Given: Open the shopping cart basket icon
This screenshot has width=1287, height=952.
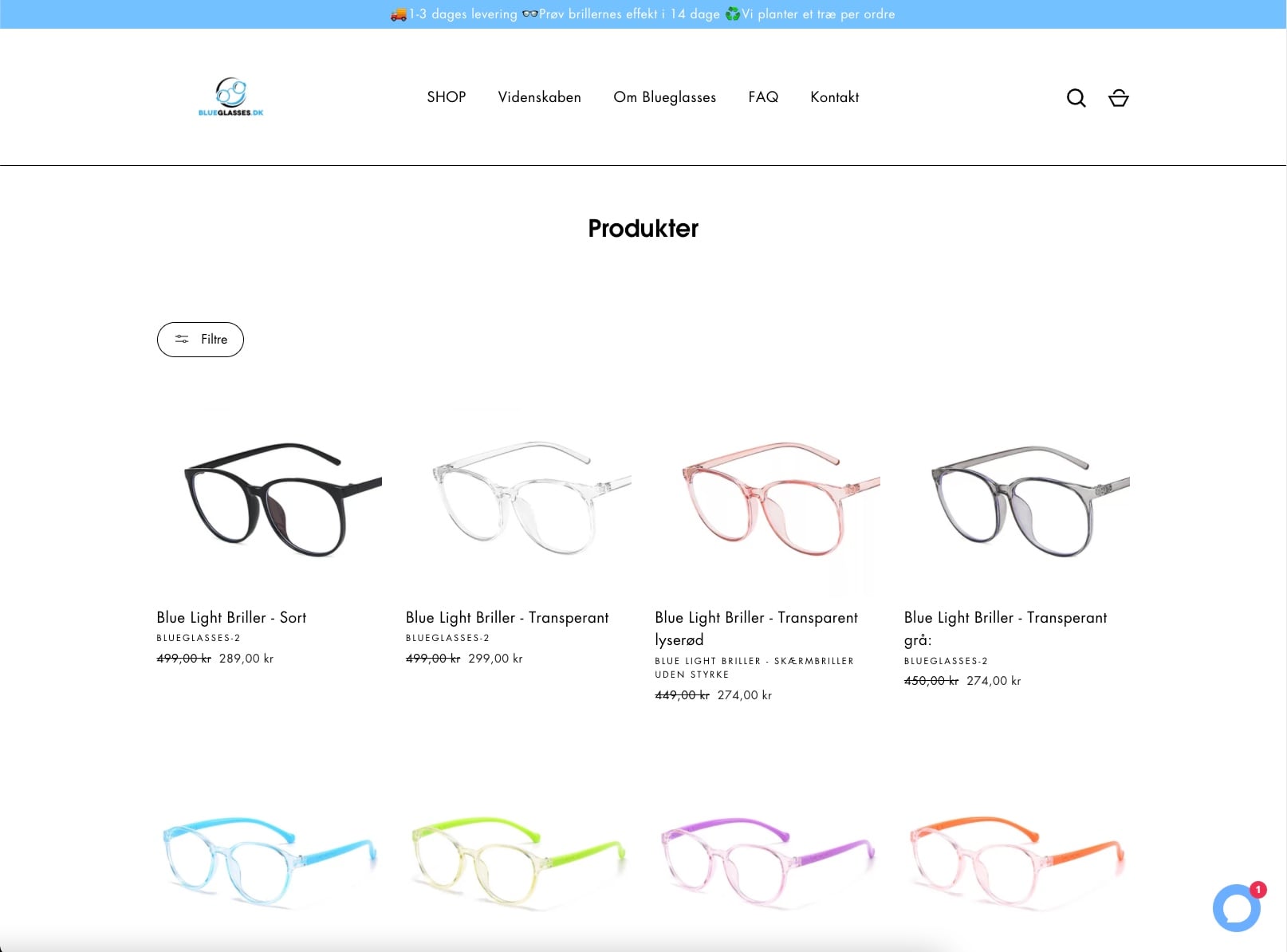Looking at the screenshot, I should click(1118, 97).
